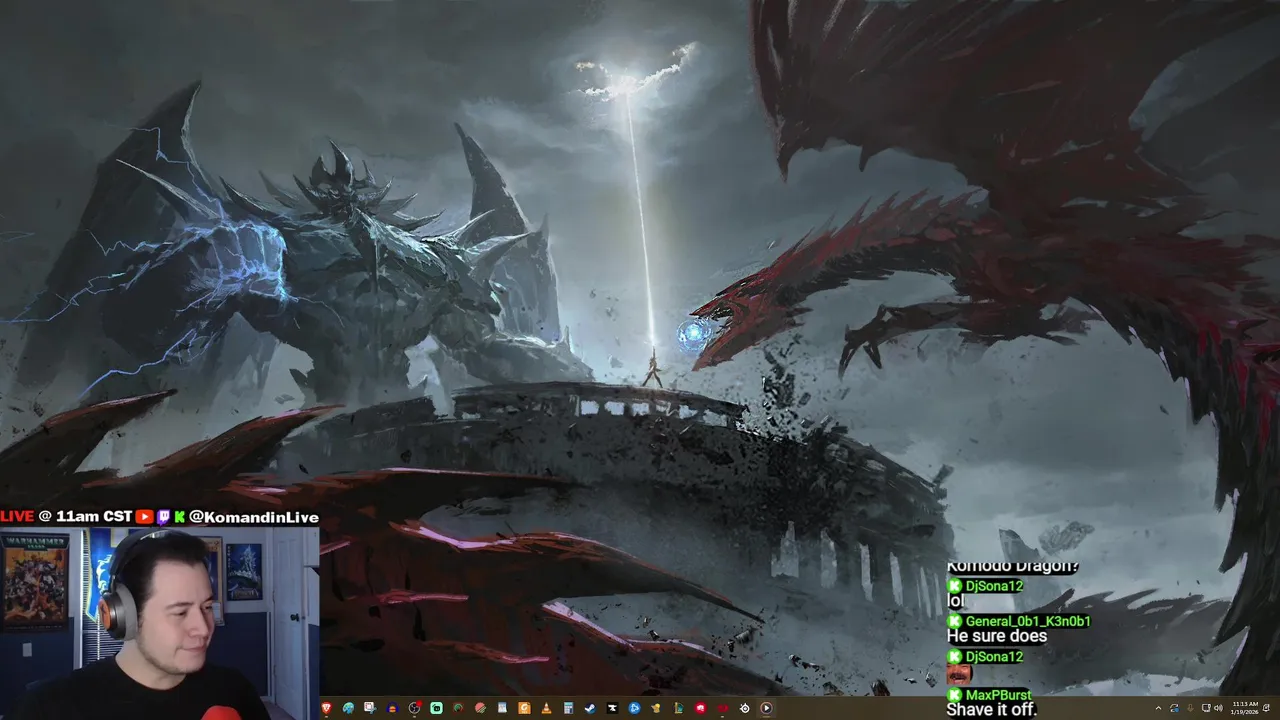The image size is (1280, 720).
Task: Open the media player play-circle taskbar icon
Action: pos(766,708)
